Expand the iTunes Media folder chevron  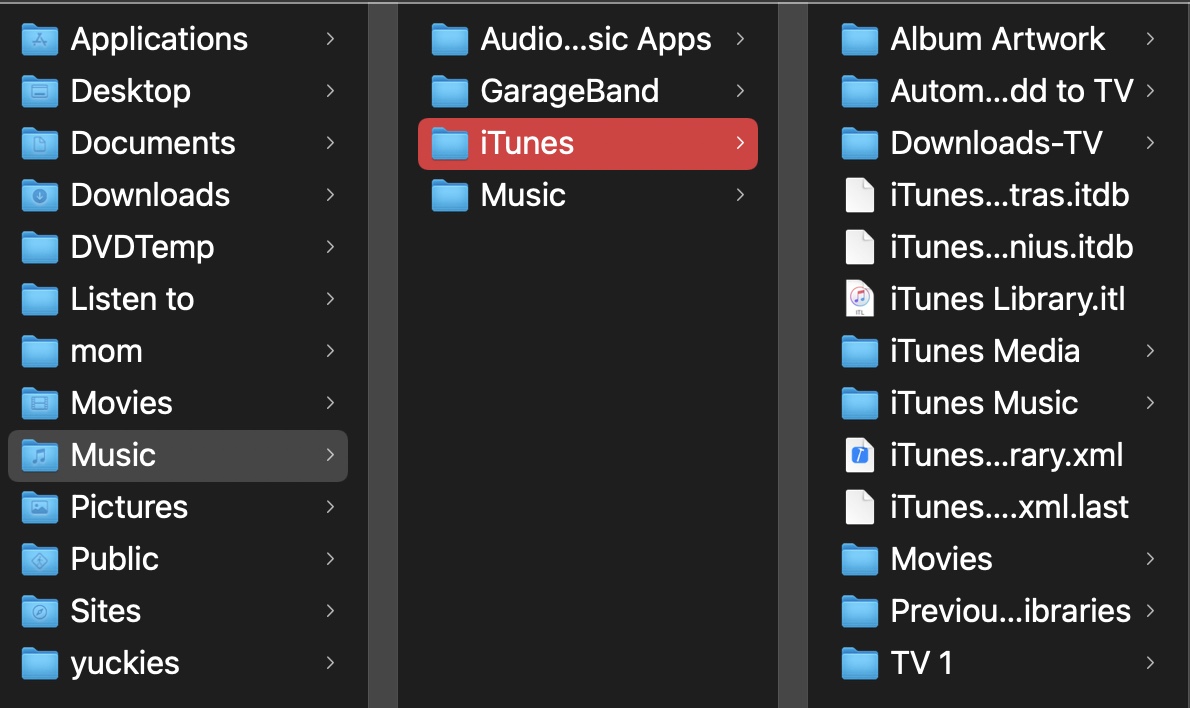pyautogui.click(x=1150, y=351)
